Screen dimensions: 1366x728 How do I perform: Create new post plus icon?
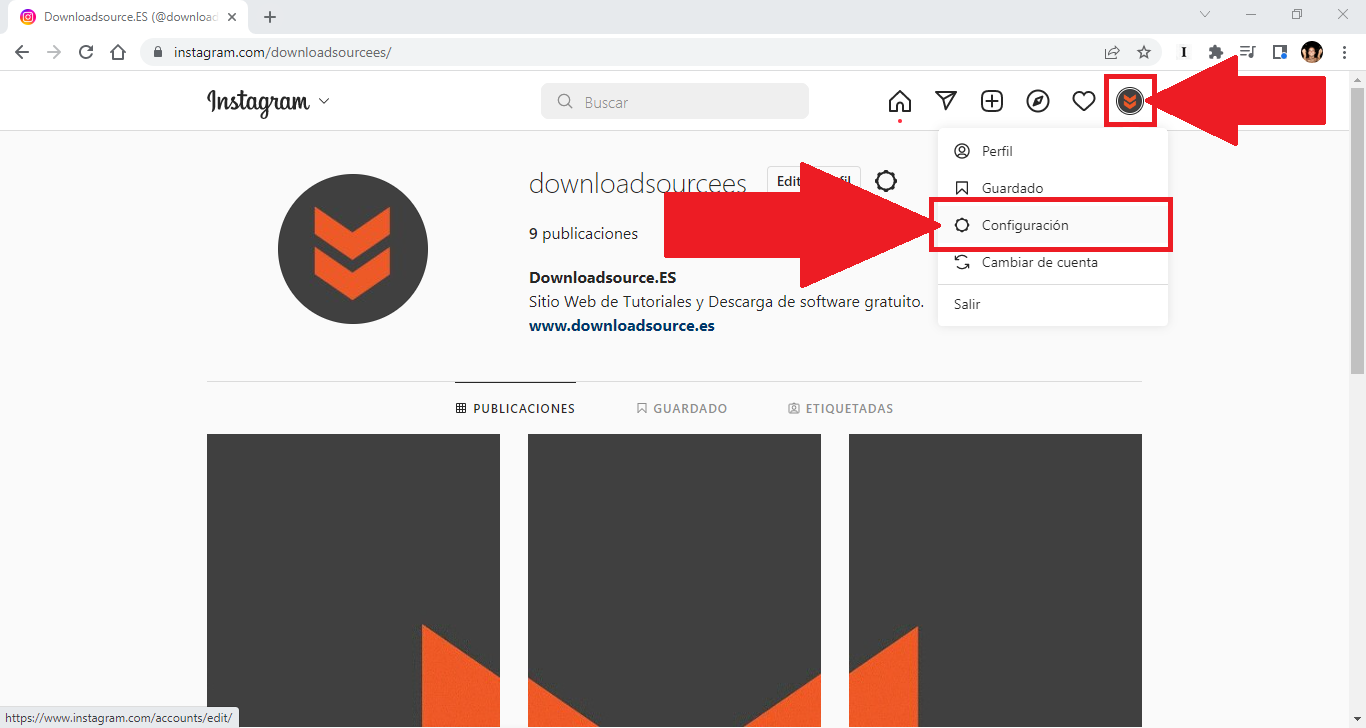click(x=992, y=101)
